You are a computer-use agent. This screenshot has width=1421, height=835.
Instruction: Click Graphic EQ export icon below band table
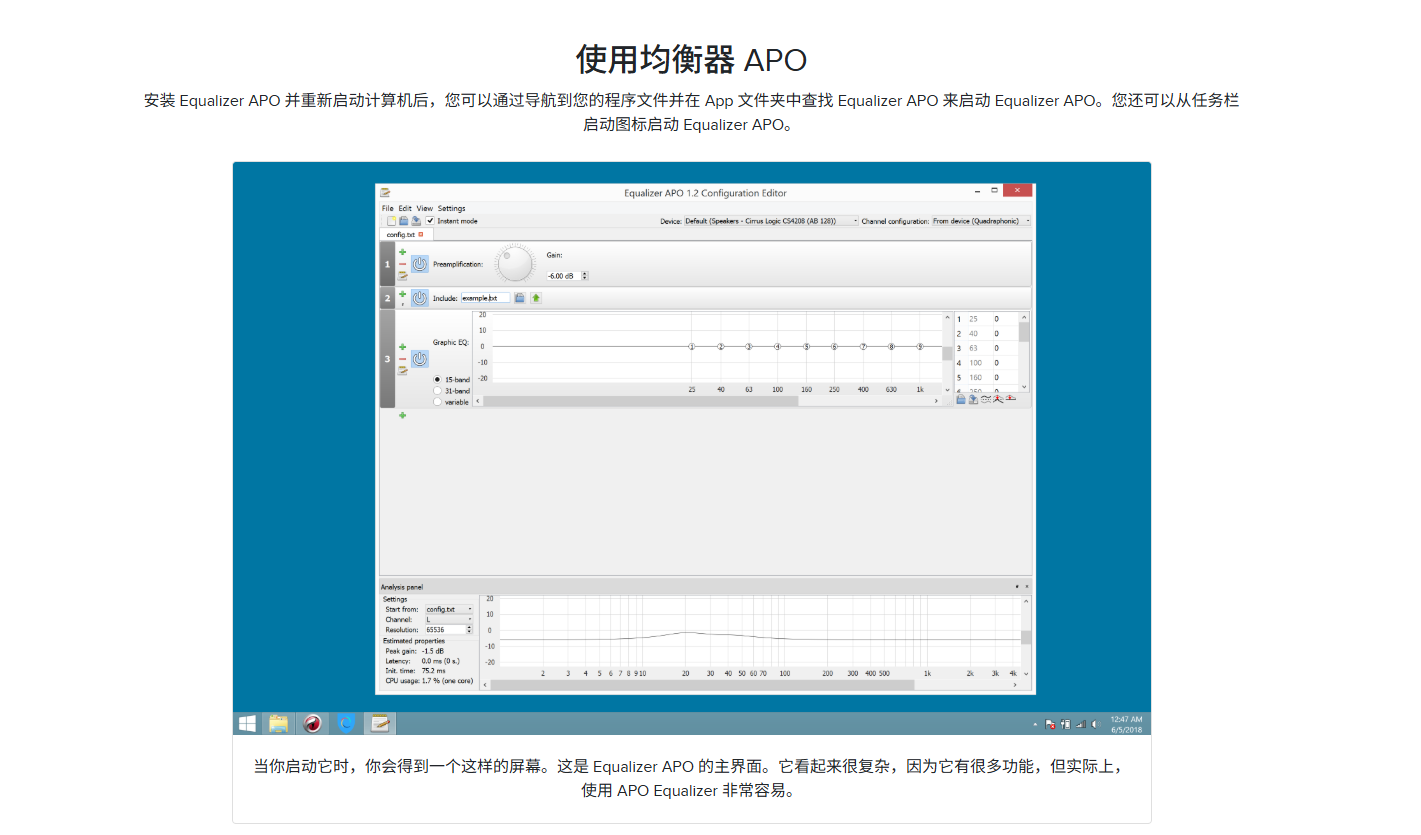[x=973, y=399]
